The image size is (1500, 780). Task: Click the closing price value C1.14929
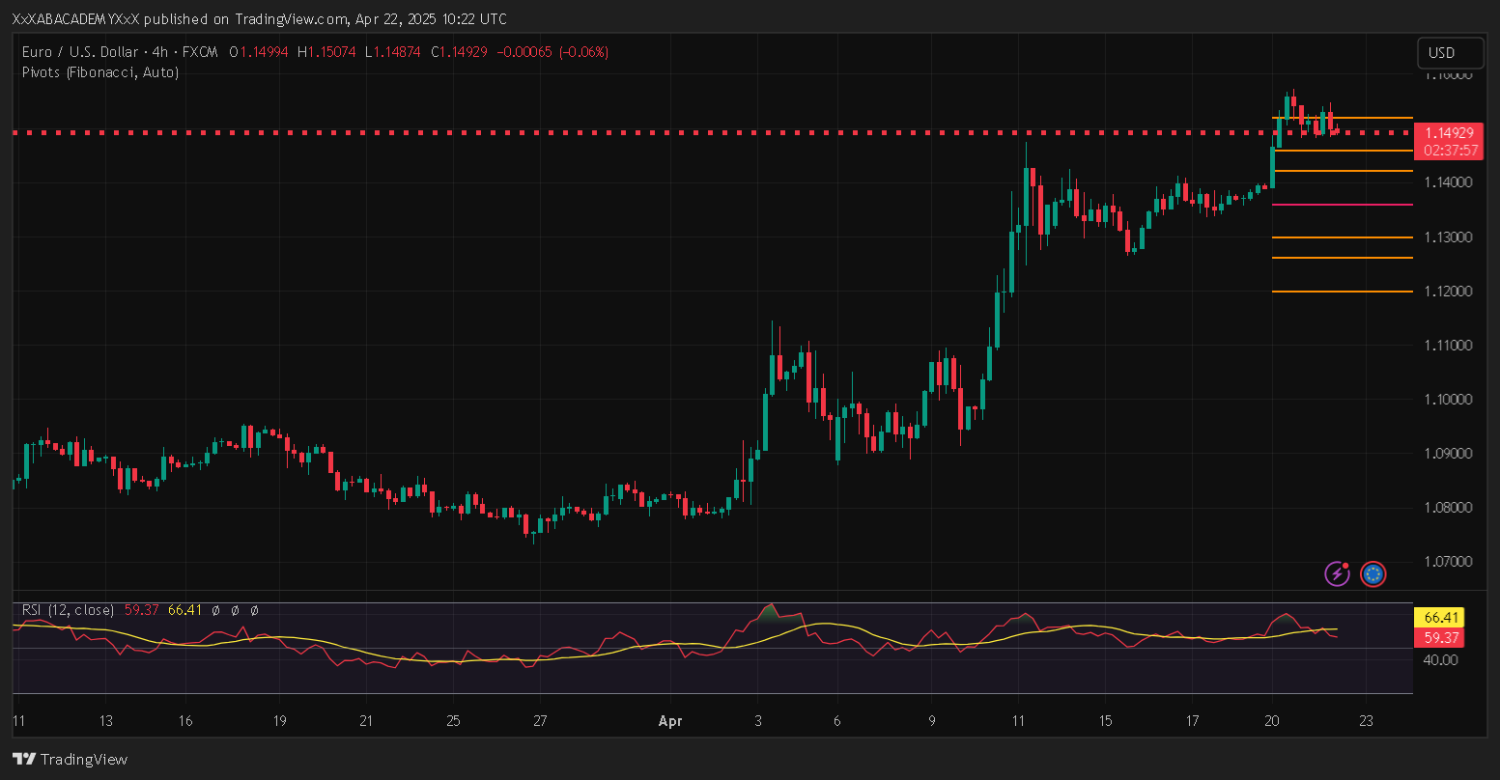coord(459,52)
